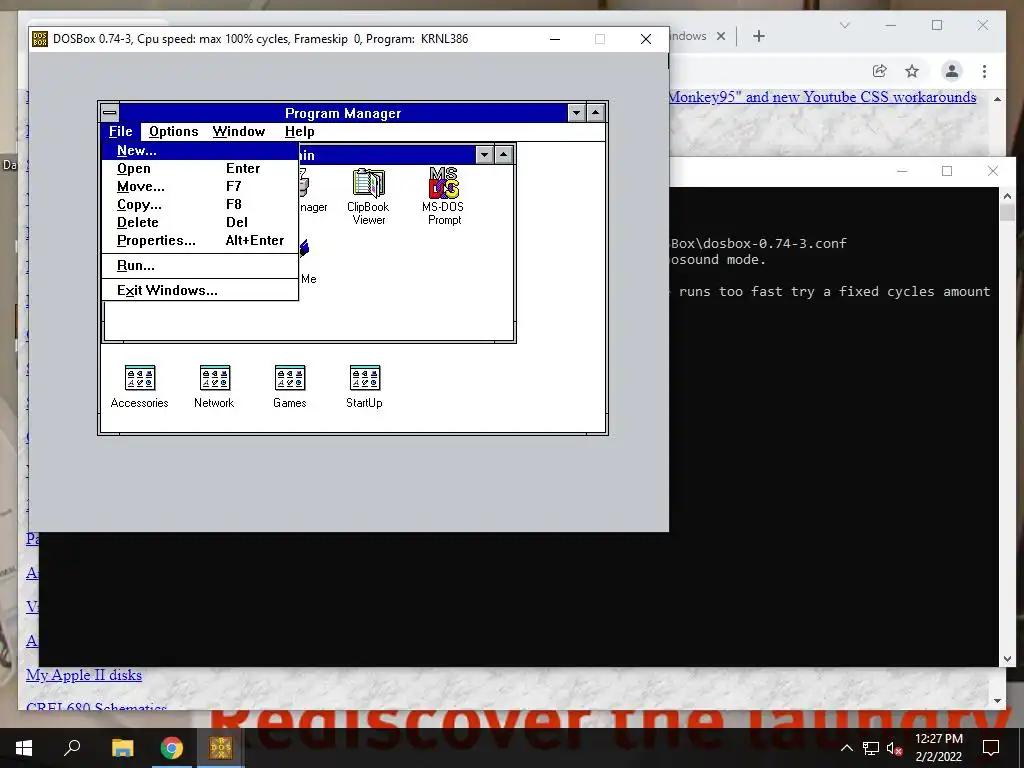The image size is (1024, 768).
Task: Open Chrome three-dot menu
Action: coord(984,71)
